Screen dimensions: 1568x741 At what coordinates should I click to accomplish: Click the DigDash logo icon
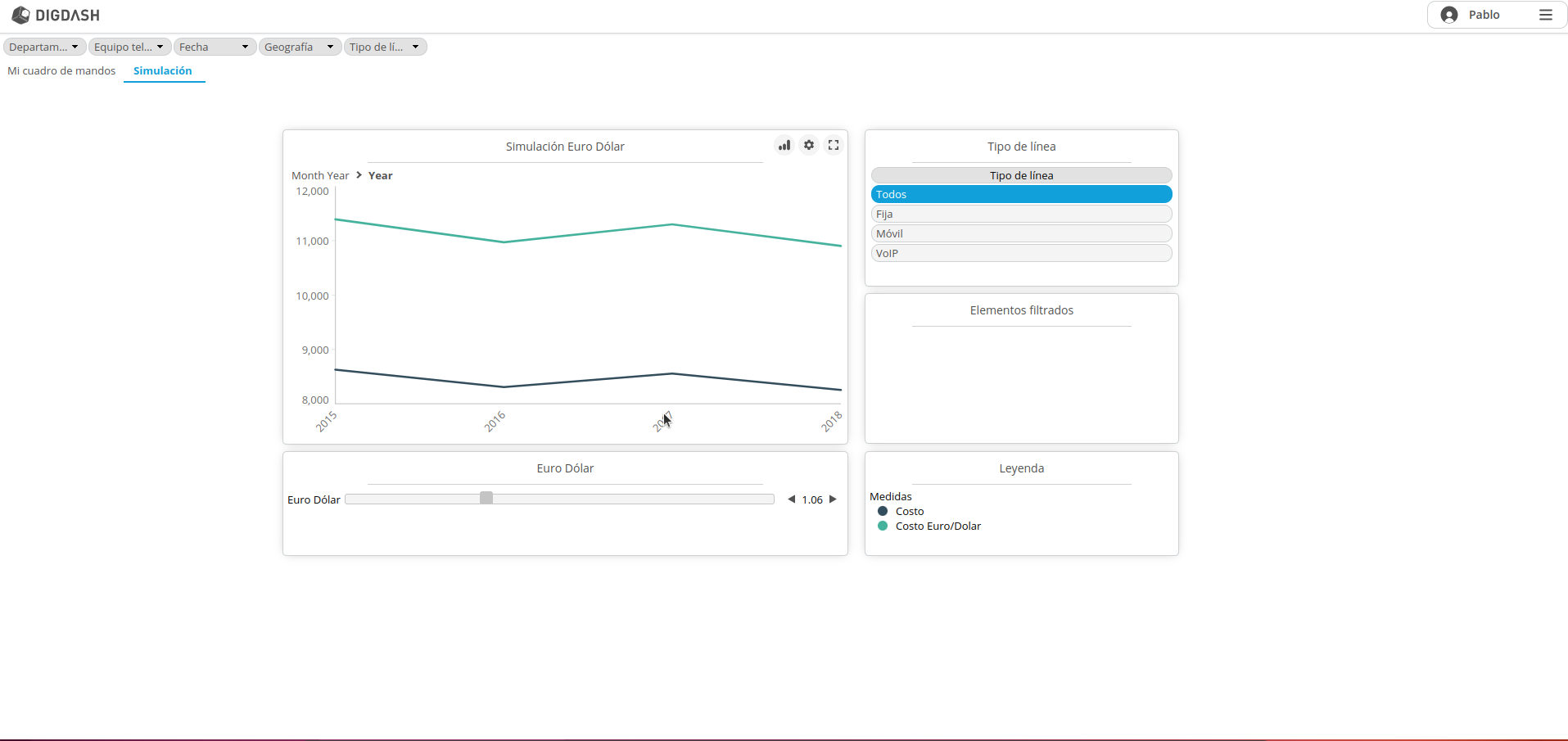[x=20, y=15]
